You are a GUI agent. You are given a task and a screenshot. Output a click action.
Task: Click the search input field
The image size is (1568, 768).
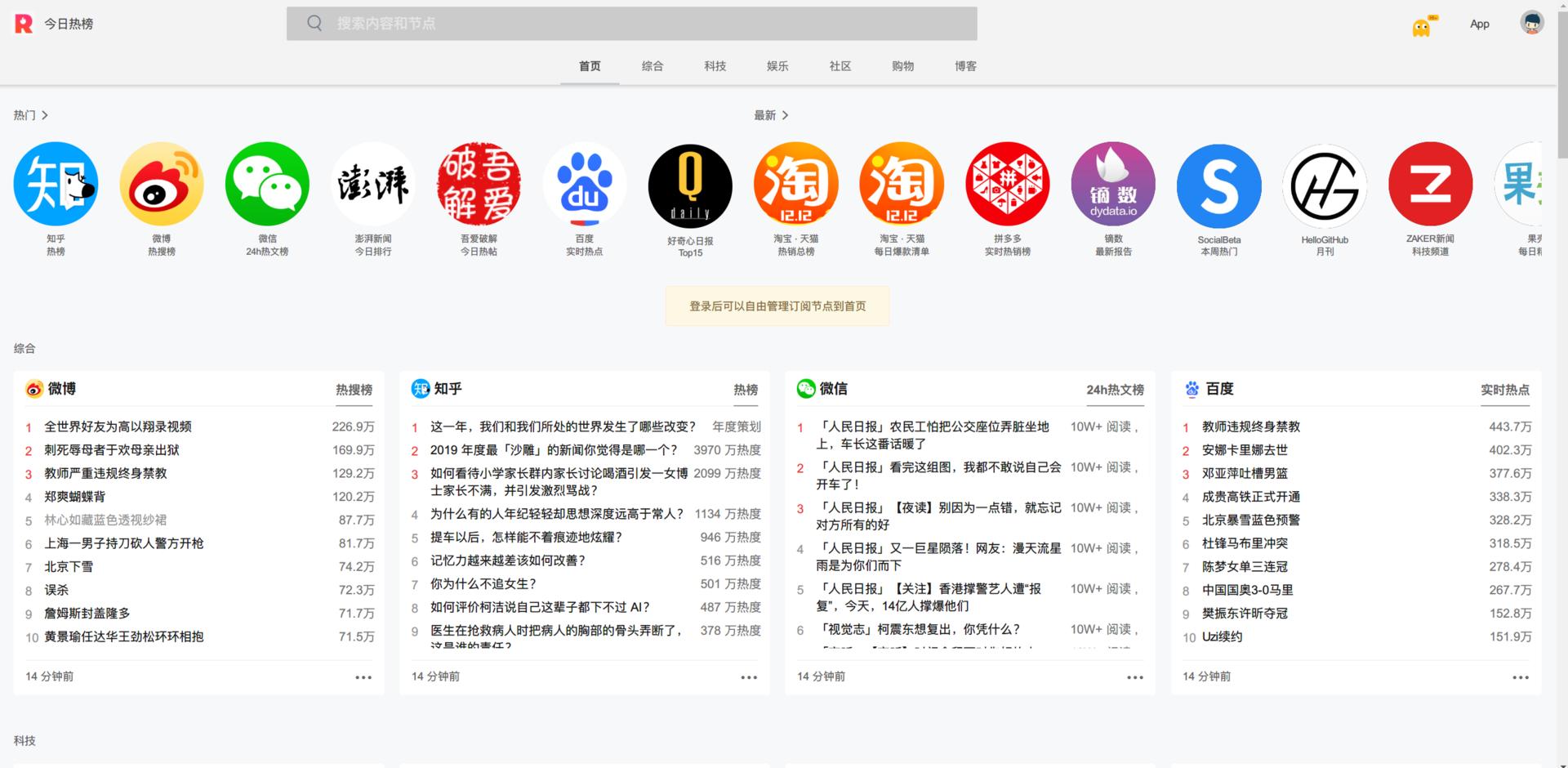[630, 24]
